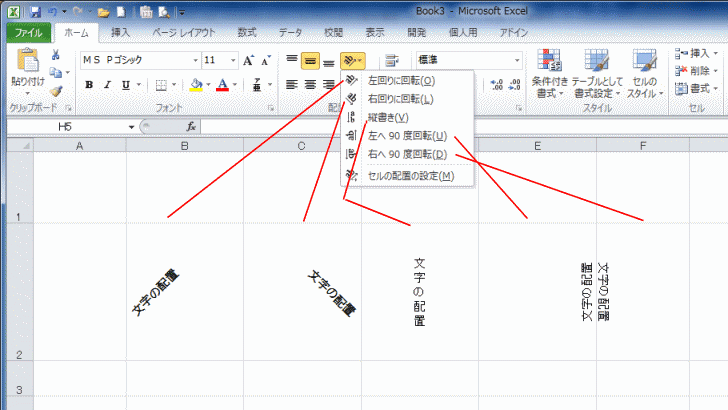Select column B header
The image size is (728, 410).
pos(184,146)
